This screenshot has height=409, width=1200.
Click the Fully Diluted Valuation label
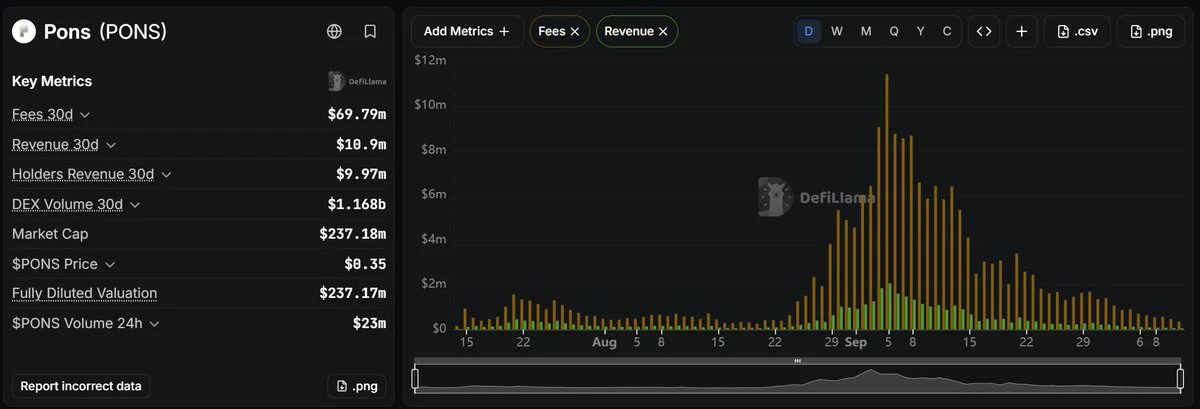pos(84,293)
